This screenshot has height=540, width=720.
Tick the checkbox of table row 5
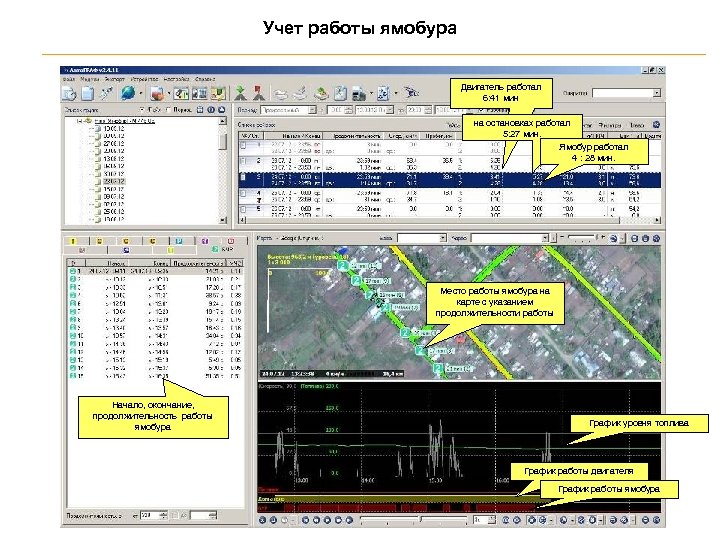click(243, 209)
